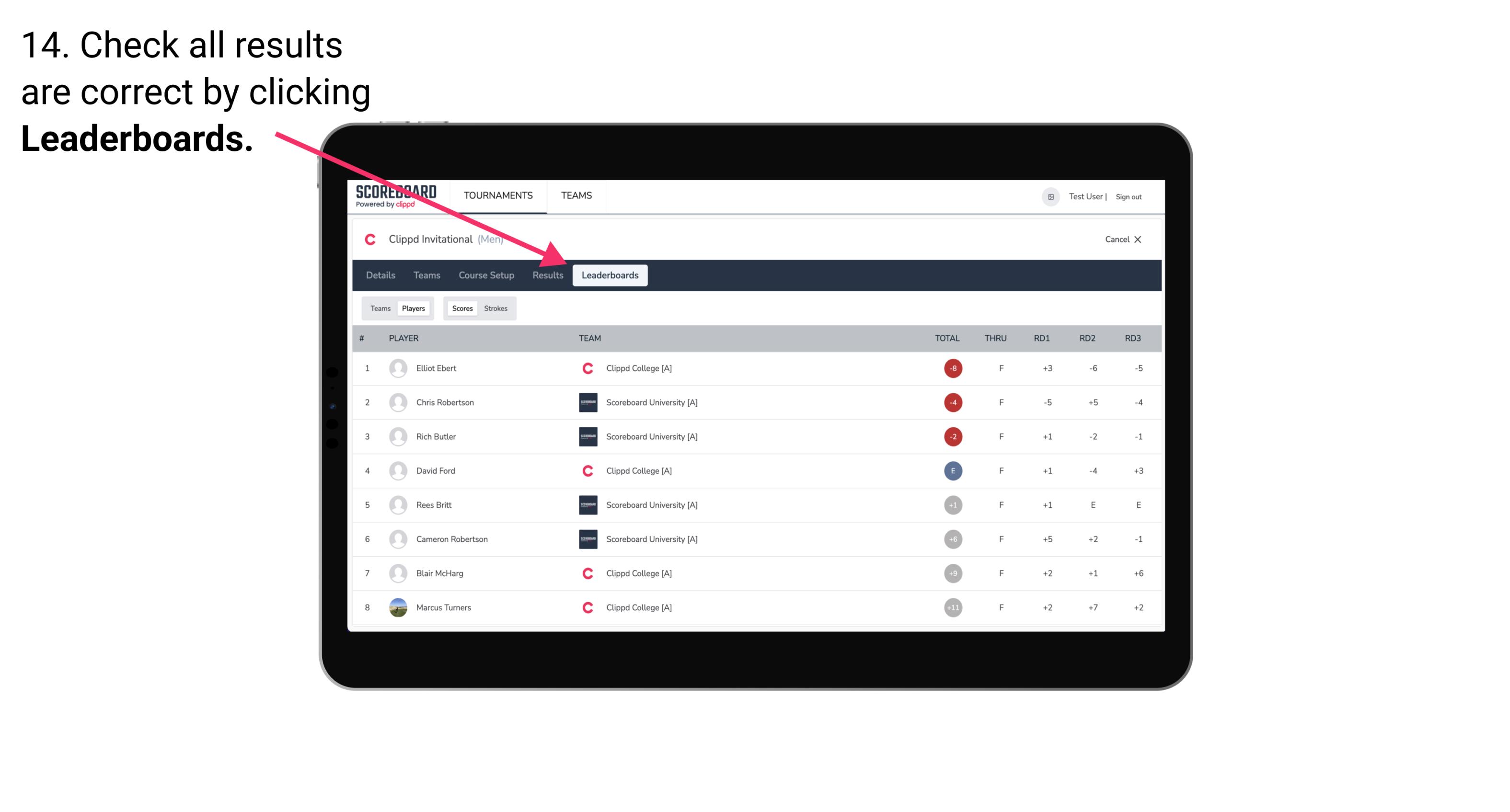Select the Teams toggle button
1510x812 pixels.
click(380, 308)
